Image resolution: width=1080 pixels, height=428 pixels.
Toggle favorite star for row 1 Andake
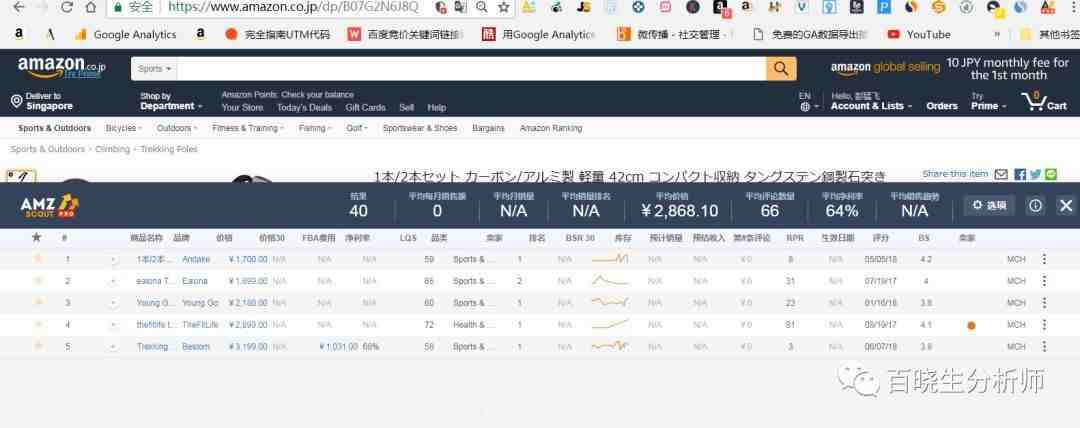(x=39, y=259)
